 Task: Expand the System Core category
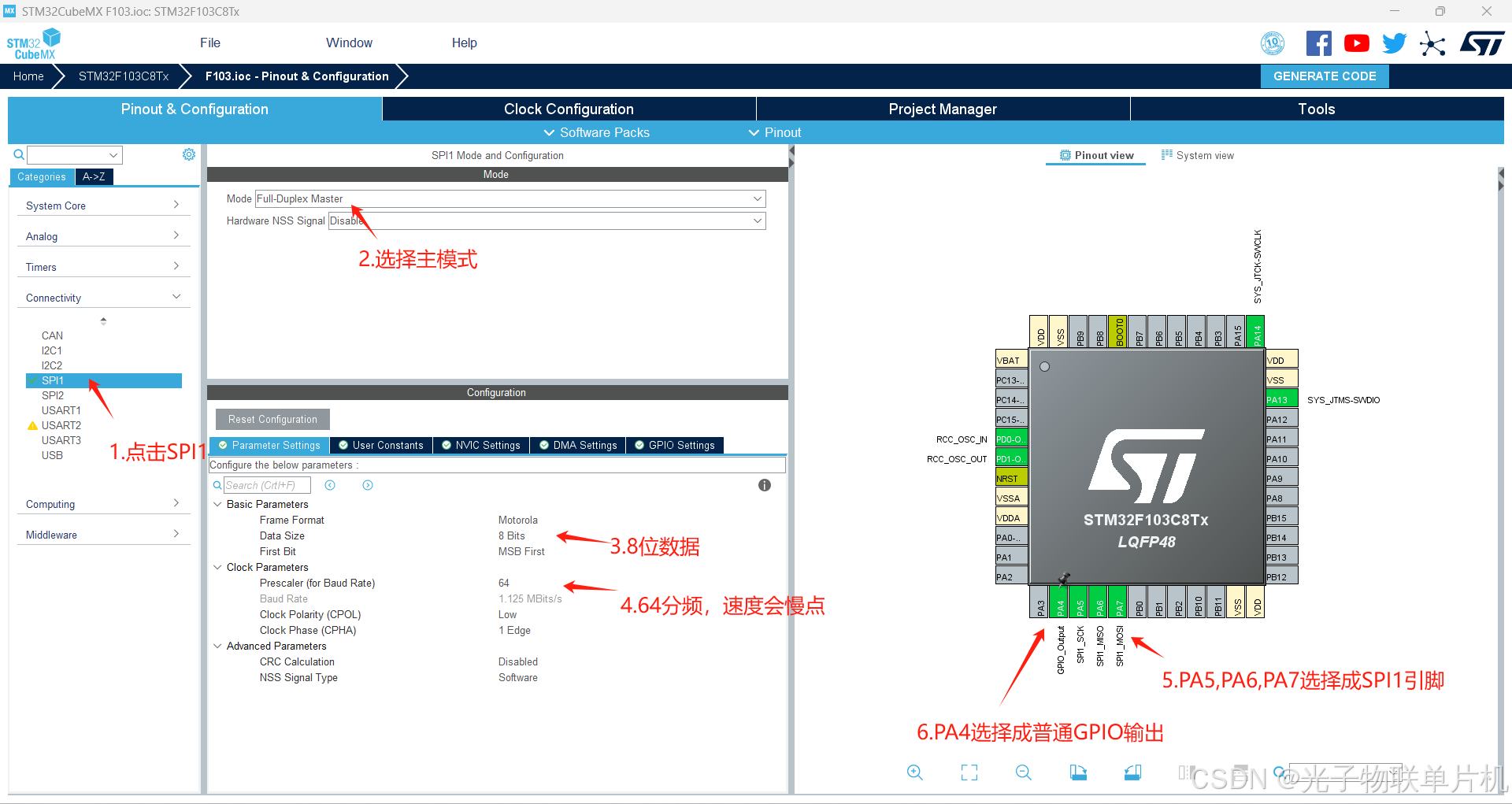click(x=103, y=206)
